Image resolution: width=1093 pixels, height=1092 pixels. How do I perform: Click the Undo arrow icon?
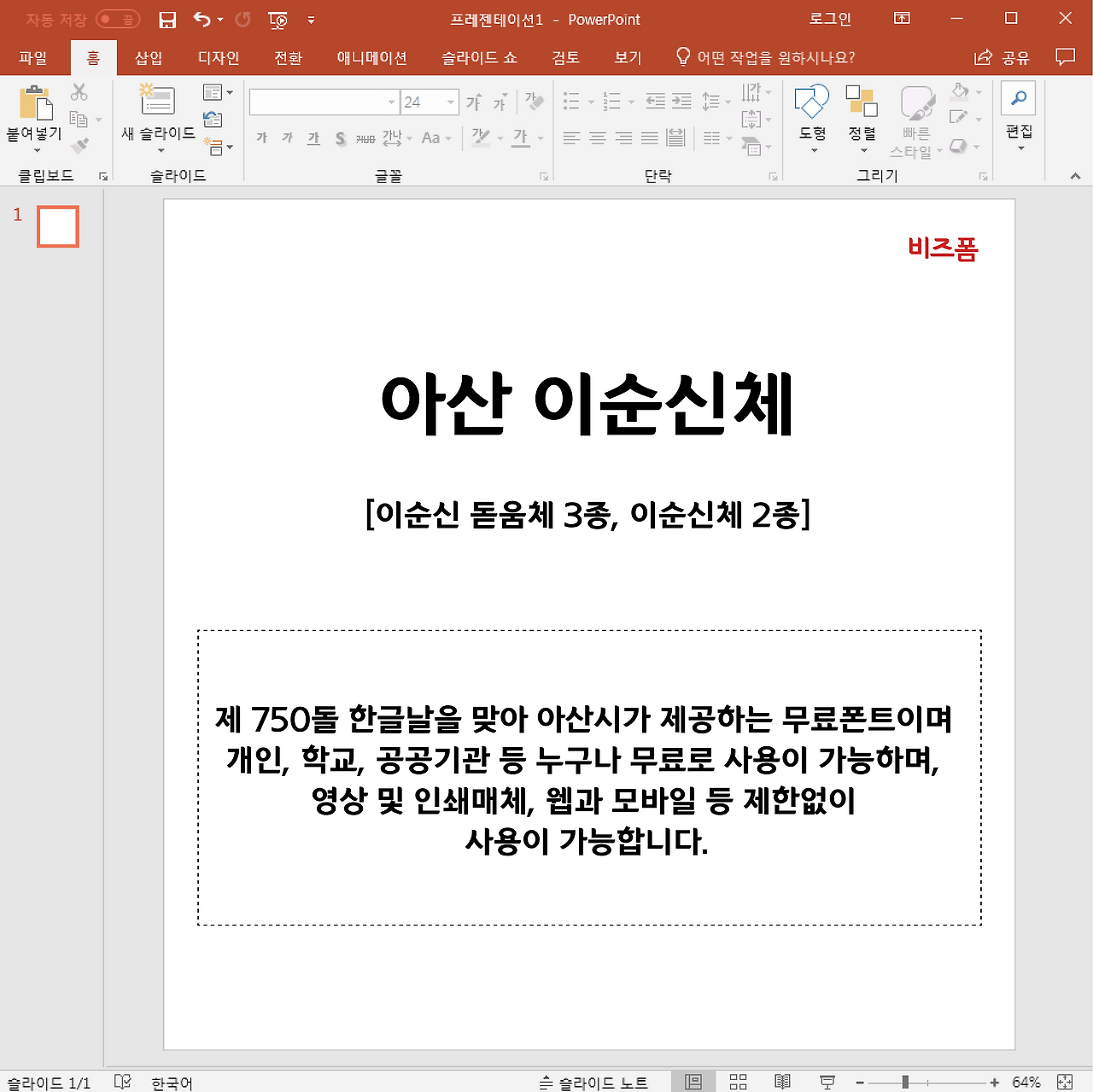click(202, 19)
